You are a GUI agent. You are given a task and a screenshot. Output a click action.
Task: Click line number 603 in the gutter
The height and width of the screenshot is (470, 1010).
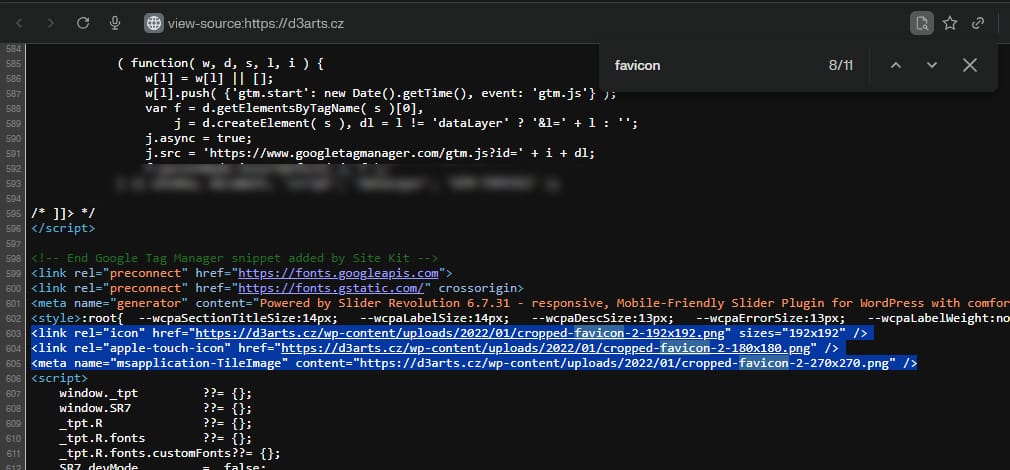(x=13, y=332)
